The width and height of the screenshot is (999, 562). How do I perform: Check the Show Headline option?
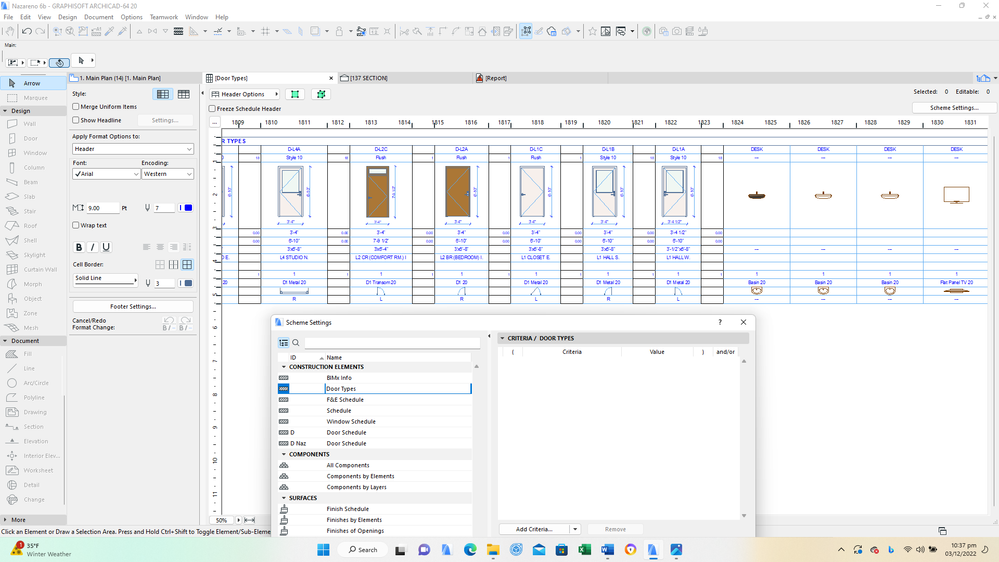click(76, 120)
